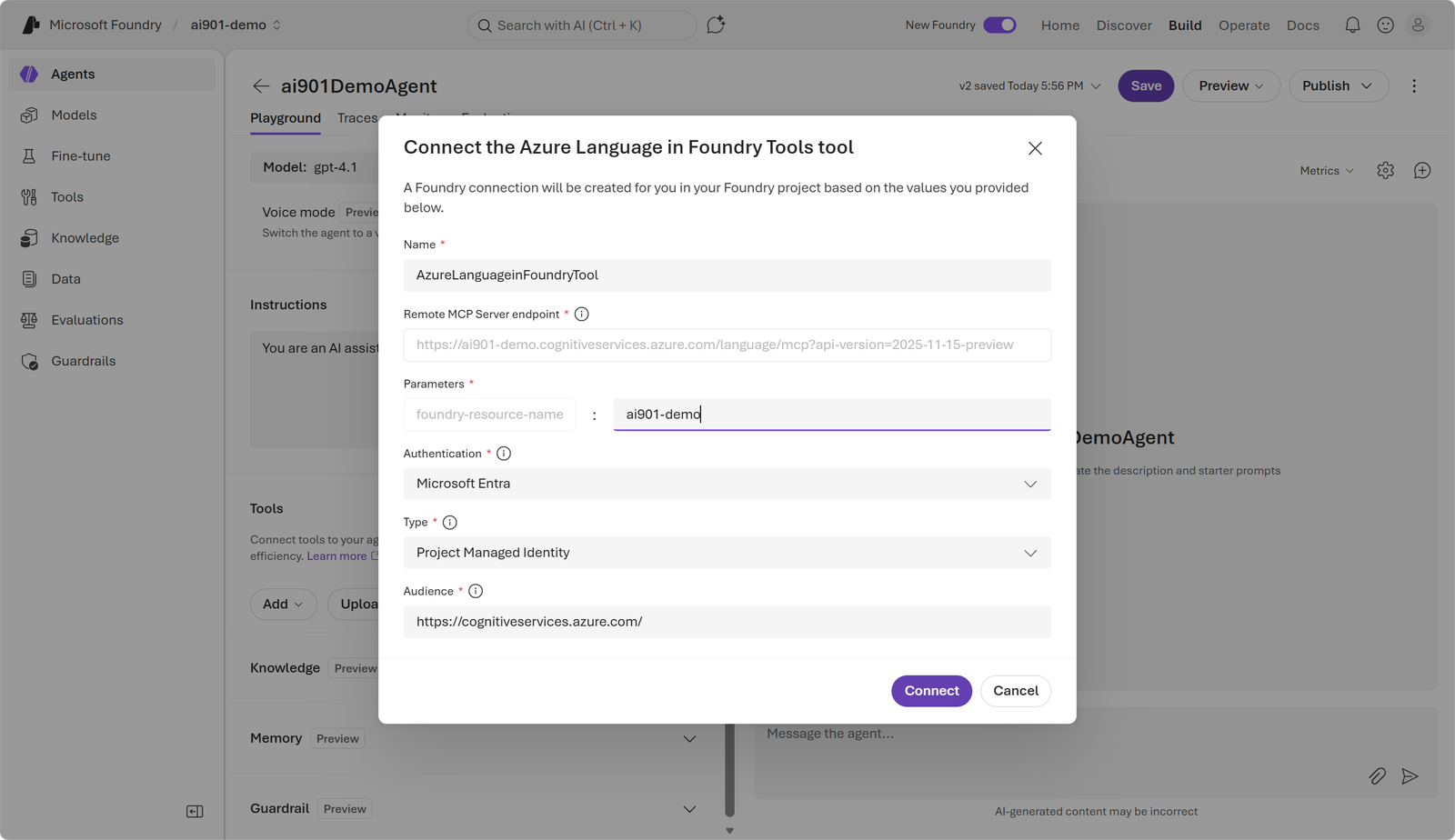Click the Microsoft Foundry logo icon
The height and width of the screenshot is (840, 1455).
[31, 25]
